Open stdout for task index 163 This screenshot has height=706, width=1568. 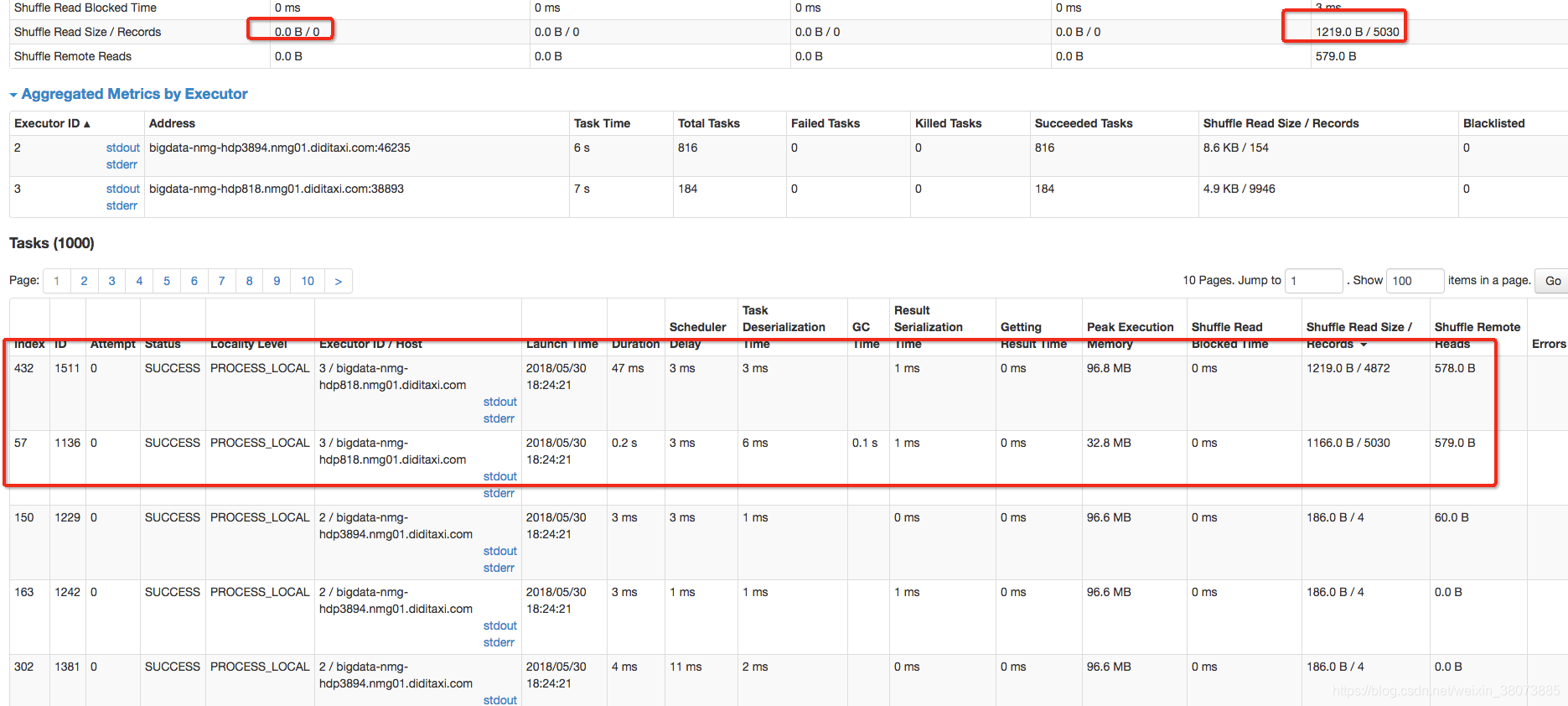point(500,626)
